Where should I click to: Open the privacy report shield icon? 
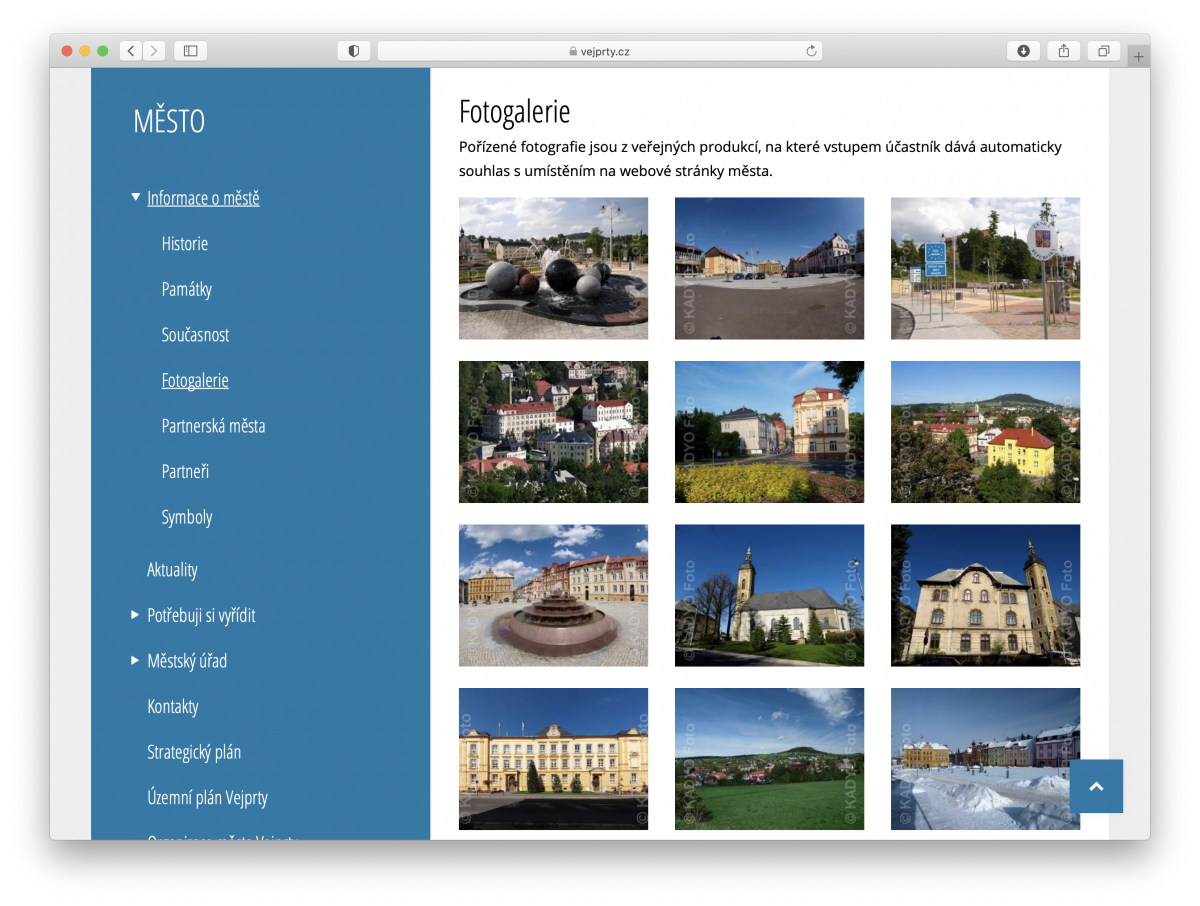point(354,51)
